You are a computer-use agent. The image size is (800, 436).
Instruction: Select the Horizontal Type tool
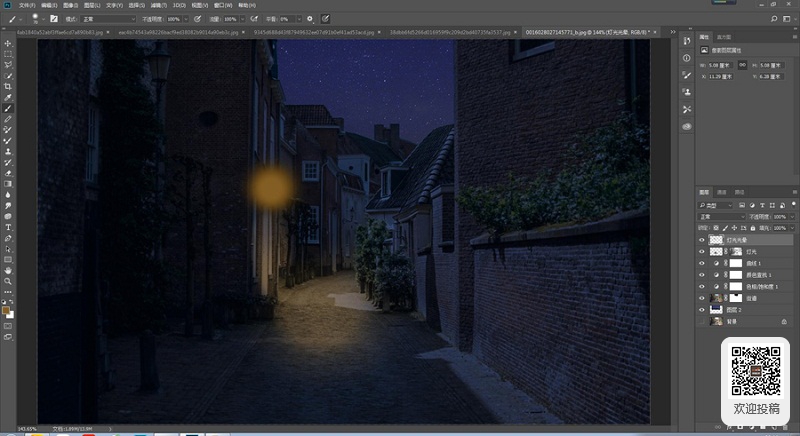pos(8,227)
